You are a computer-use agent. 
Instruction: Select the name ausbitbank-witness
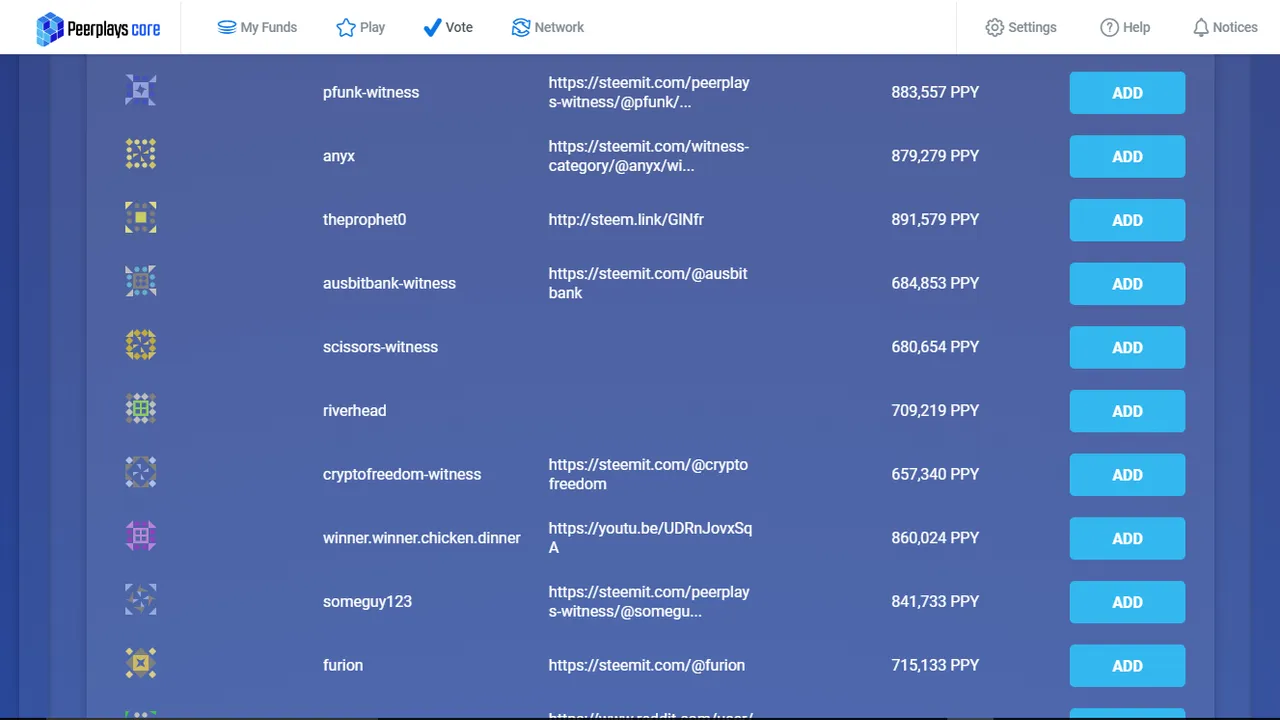[389, 283]
